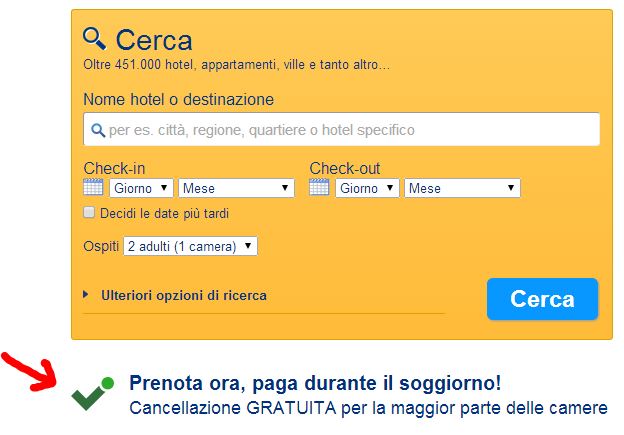Click 'Prenota ora, paga durante il soggiorno!' headline
Viewport: 624px width, 435px height.
tap(315, 383)
